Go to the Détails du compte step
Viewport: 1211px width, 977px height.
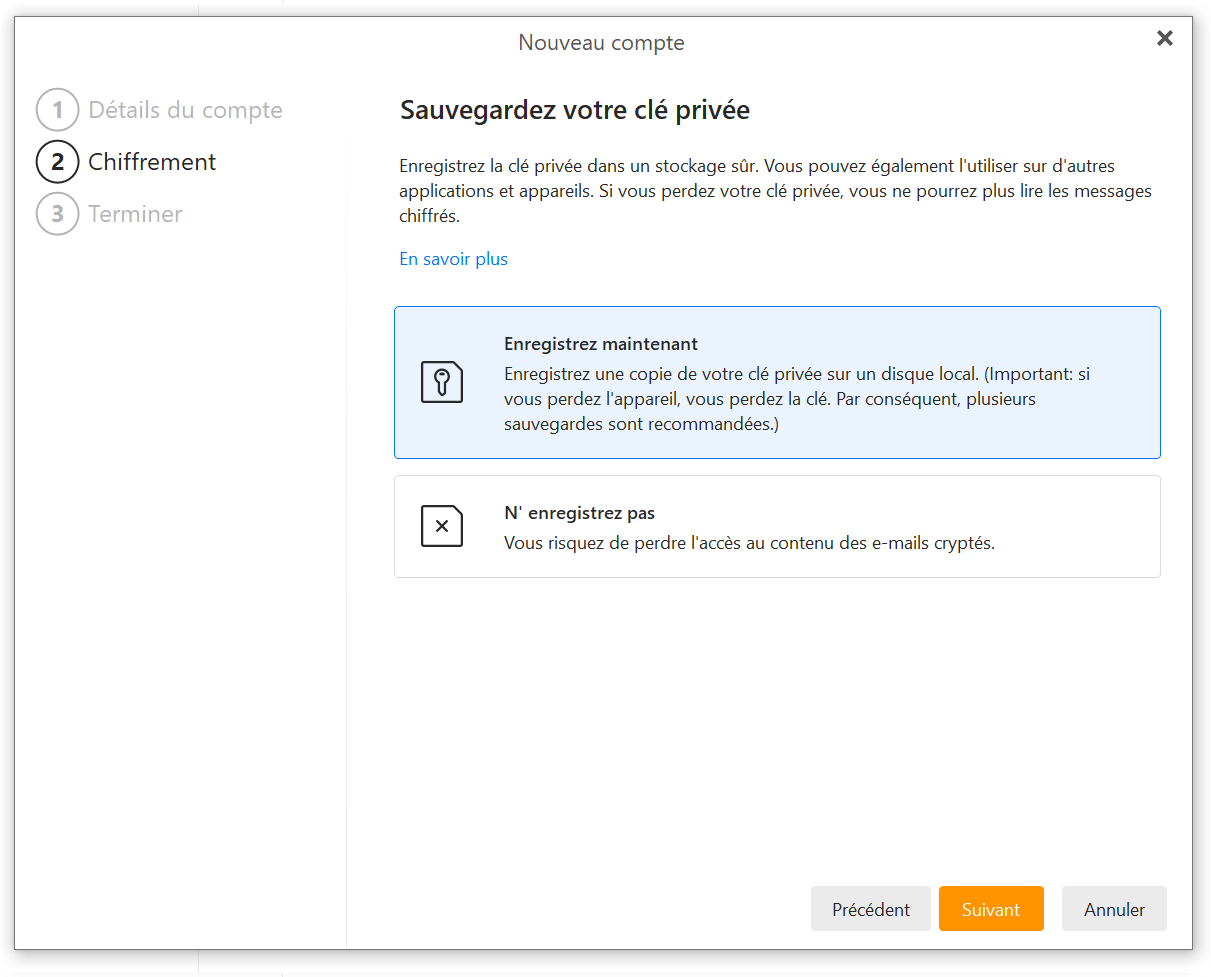point(185,110)
